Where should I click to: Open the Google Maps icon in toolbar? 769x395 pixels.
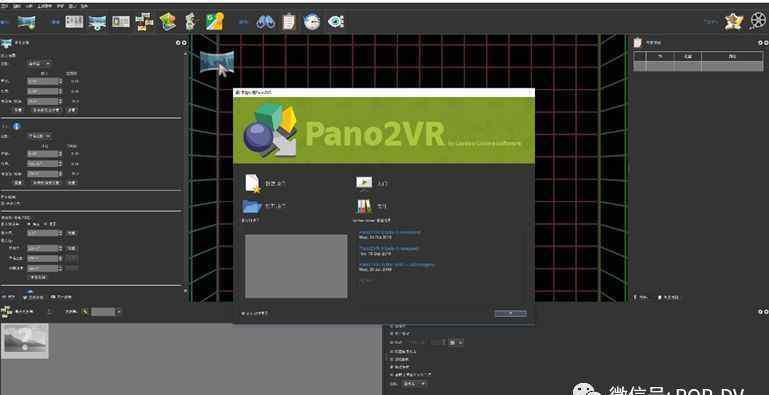(x=215, y=22)
